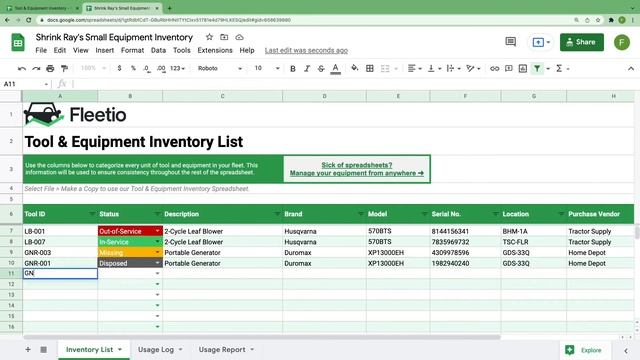Open the Format menu
The width and height of the screenshot is (640, 360).
(x=132, y=50)
